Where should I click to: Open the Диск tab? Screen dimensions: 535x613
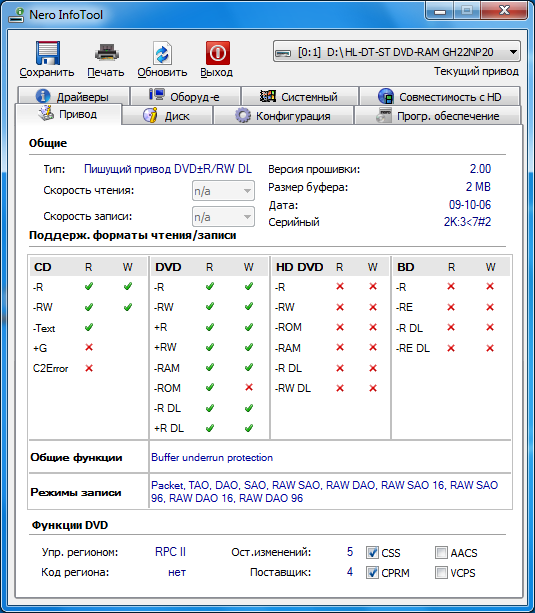click(167, 116)
